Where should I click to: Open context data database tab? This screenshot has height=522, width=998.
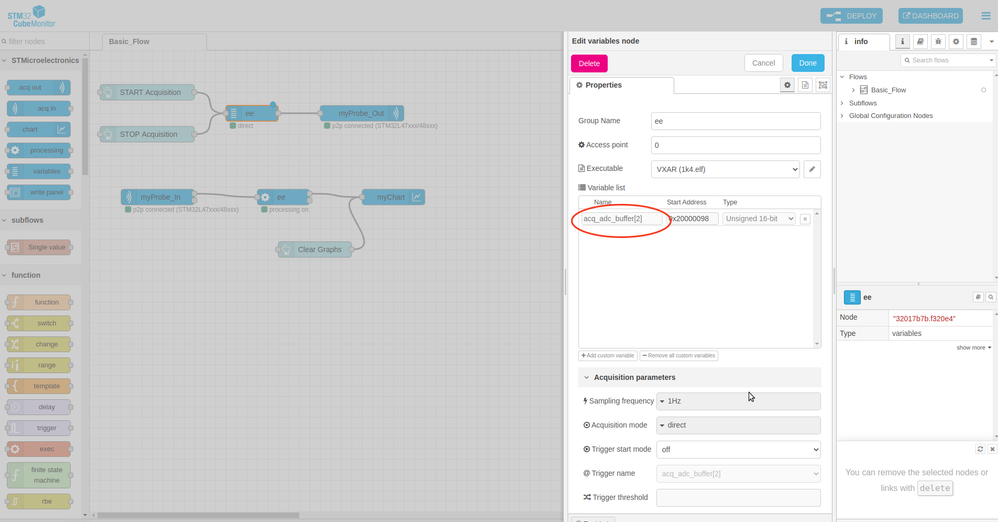973,41
